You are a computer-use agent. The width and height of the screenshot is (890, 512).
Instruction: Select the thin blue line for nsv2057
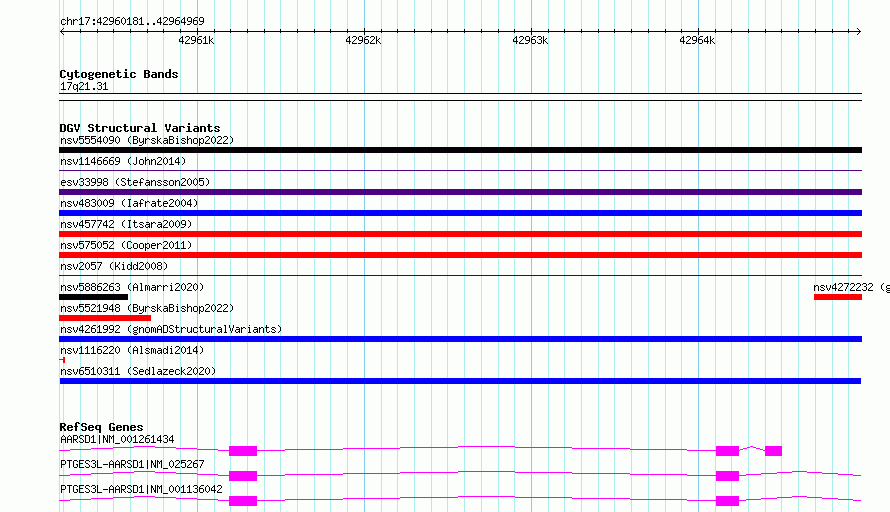(x=460, y=275)
